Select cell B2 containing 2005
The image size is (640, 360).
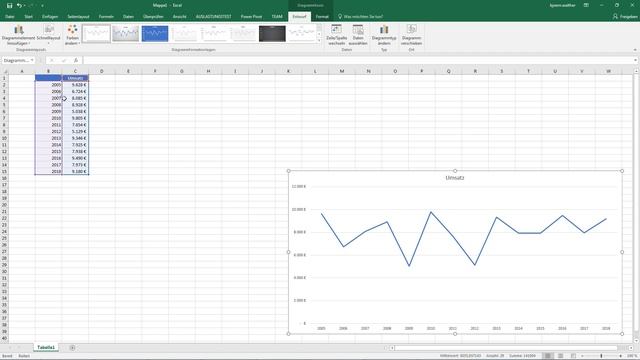[49, 85]
